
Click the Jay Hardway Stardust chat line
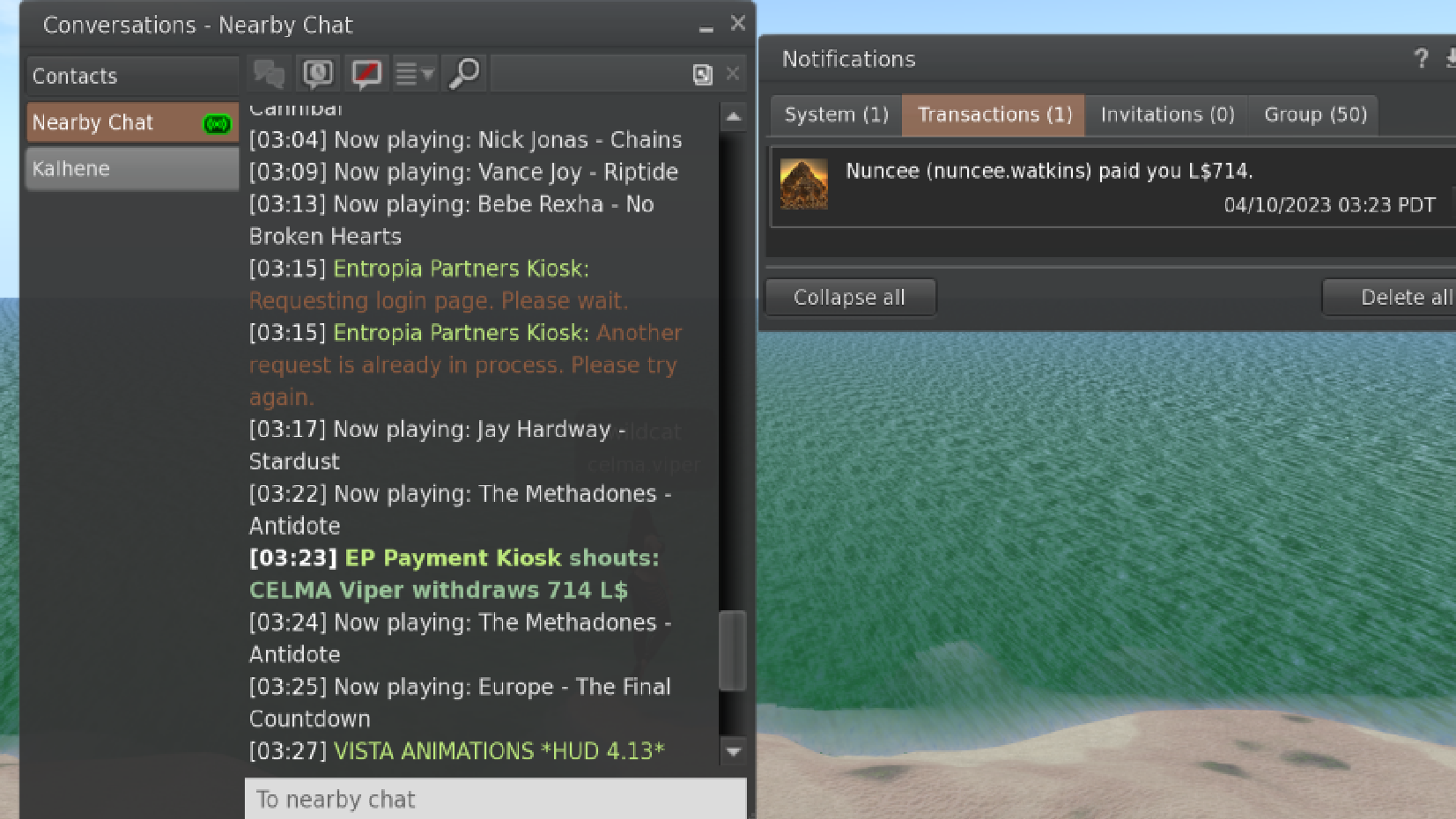(x=438, y=445)
